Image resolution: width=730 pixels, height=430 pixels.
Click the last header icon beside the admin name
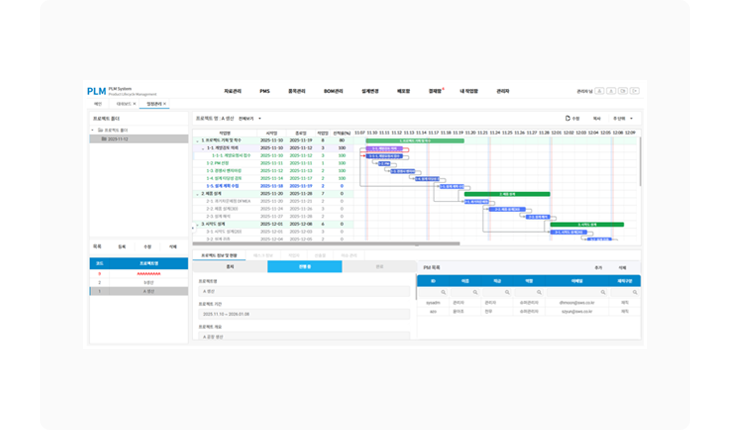click(x=635, y=91)
